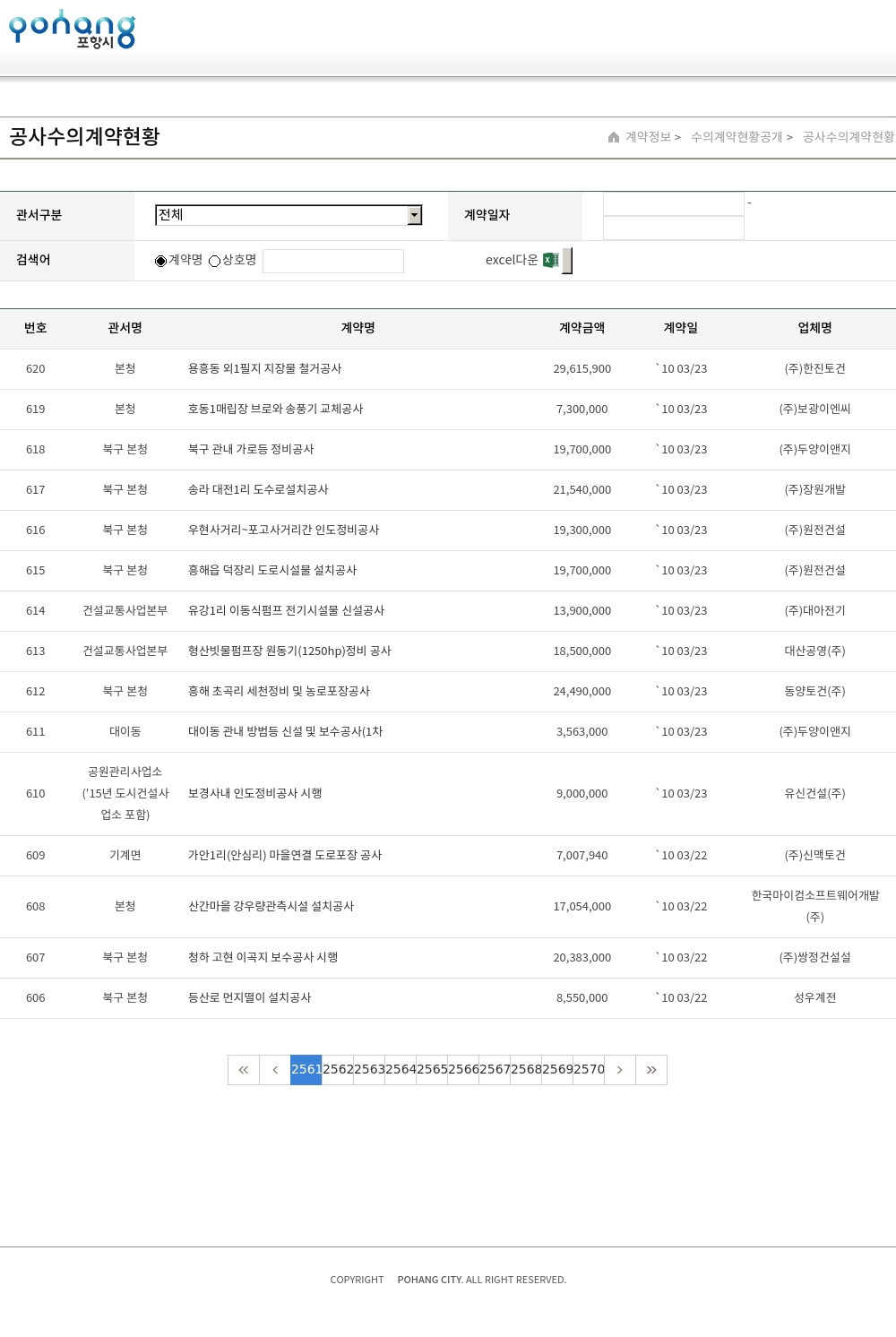Screen dimensions: 896x1337
Task: Navigate to page 2570
Action: (589, 1070)
